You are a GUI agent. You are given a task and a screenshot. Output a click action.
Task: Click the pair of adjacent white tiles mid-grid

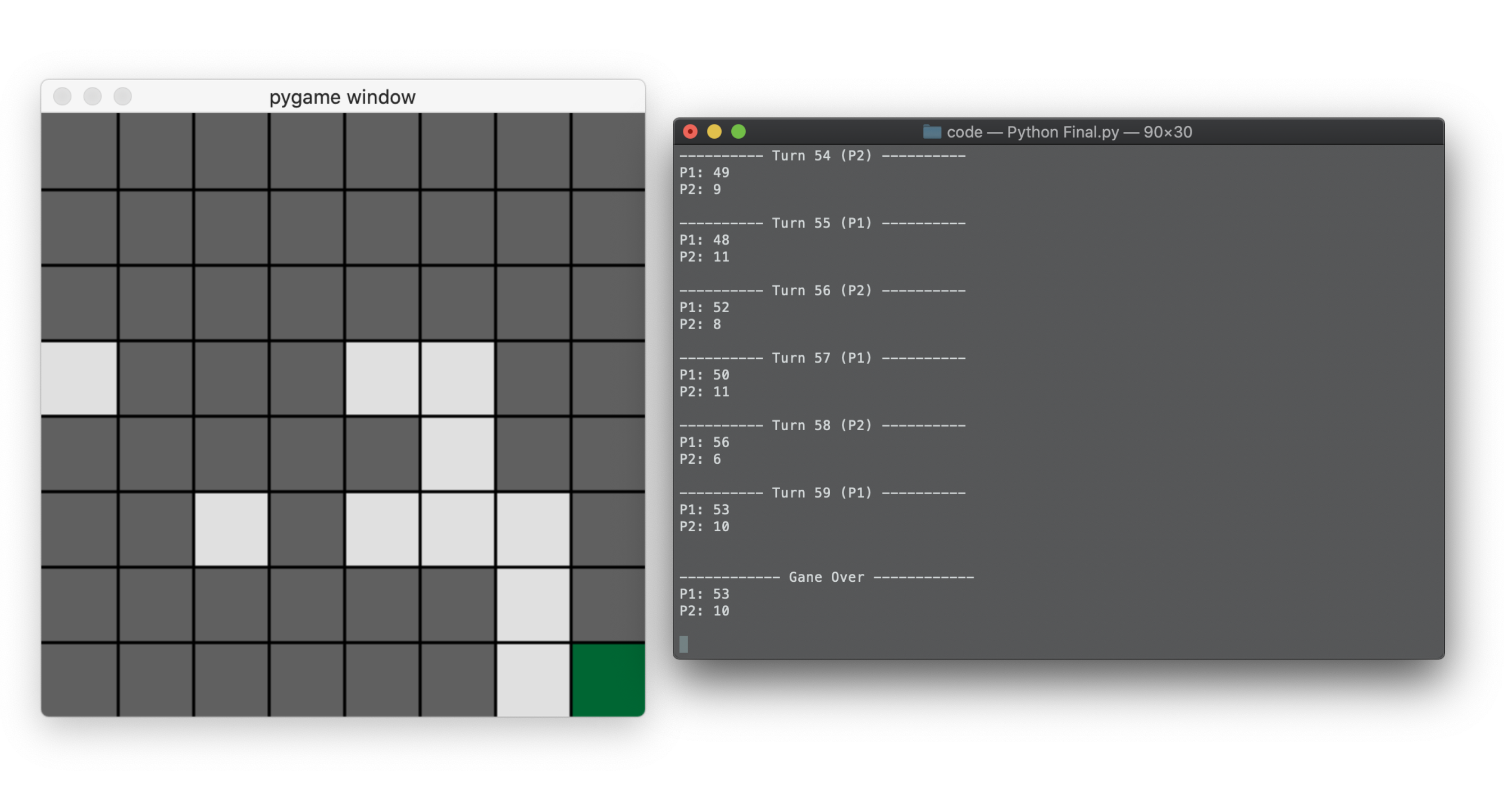(421, 378)
